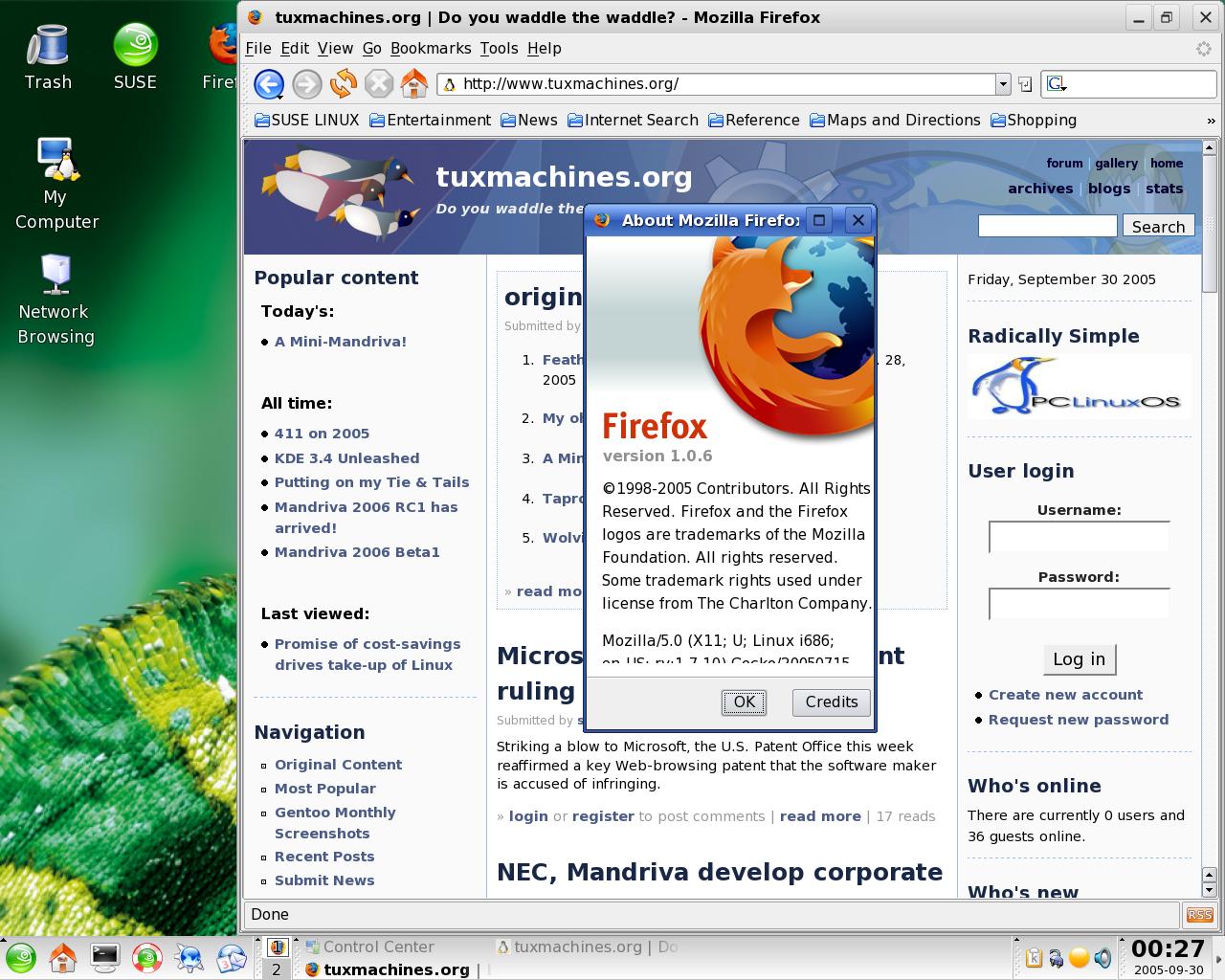Open Home folder from panel

pos(63,957)
